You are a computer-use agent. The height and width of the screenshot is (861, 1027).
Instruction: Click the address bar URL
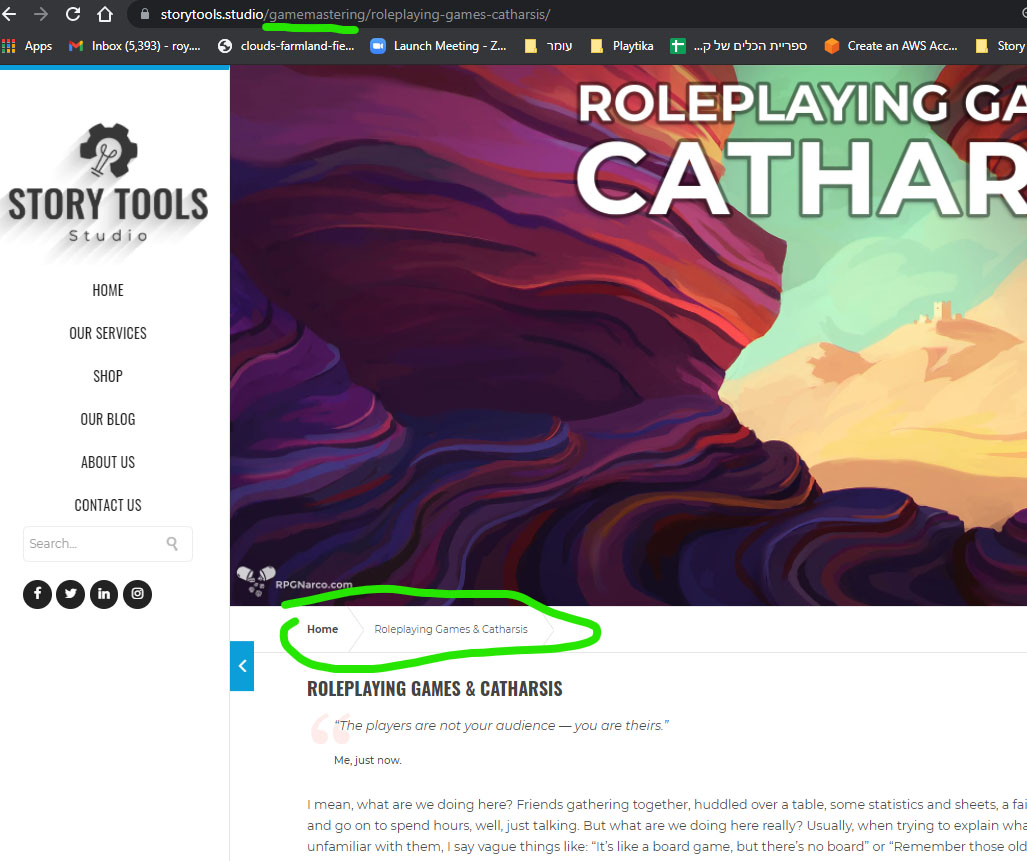tap(355, 14)
